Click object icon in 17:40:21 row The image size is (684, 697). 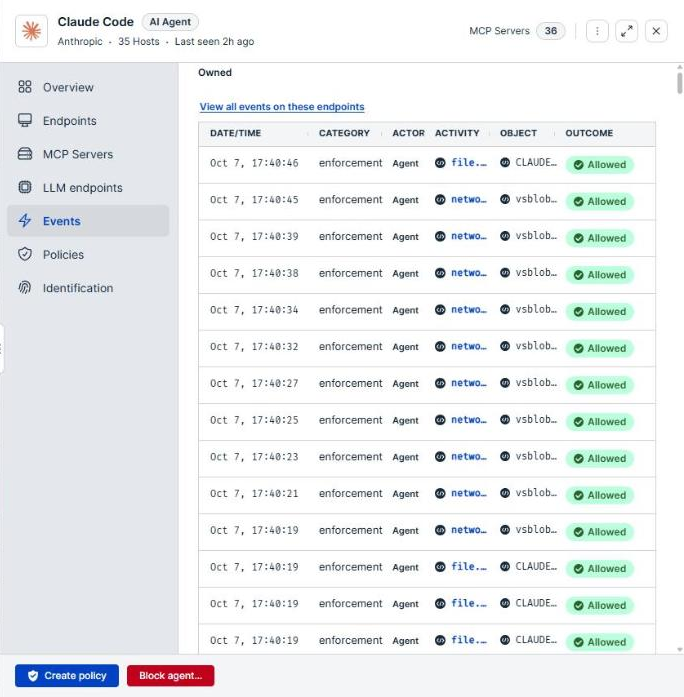pos(505,493)
